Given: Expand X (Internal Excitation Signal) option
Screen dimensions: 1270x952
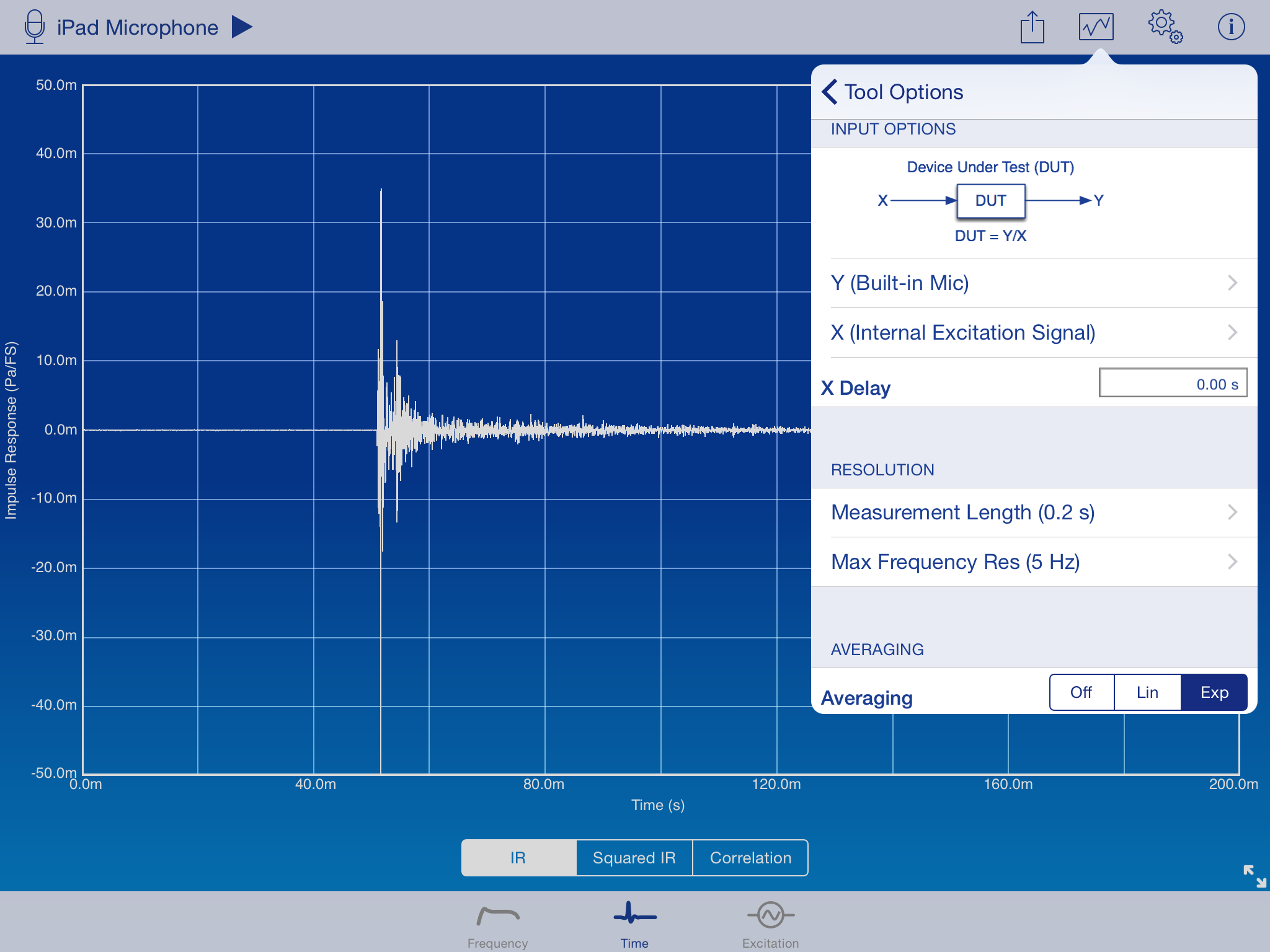Looking at the screenshot, I should (1034, 333).
